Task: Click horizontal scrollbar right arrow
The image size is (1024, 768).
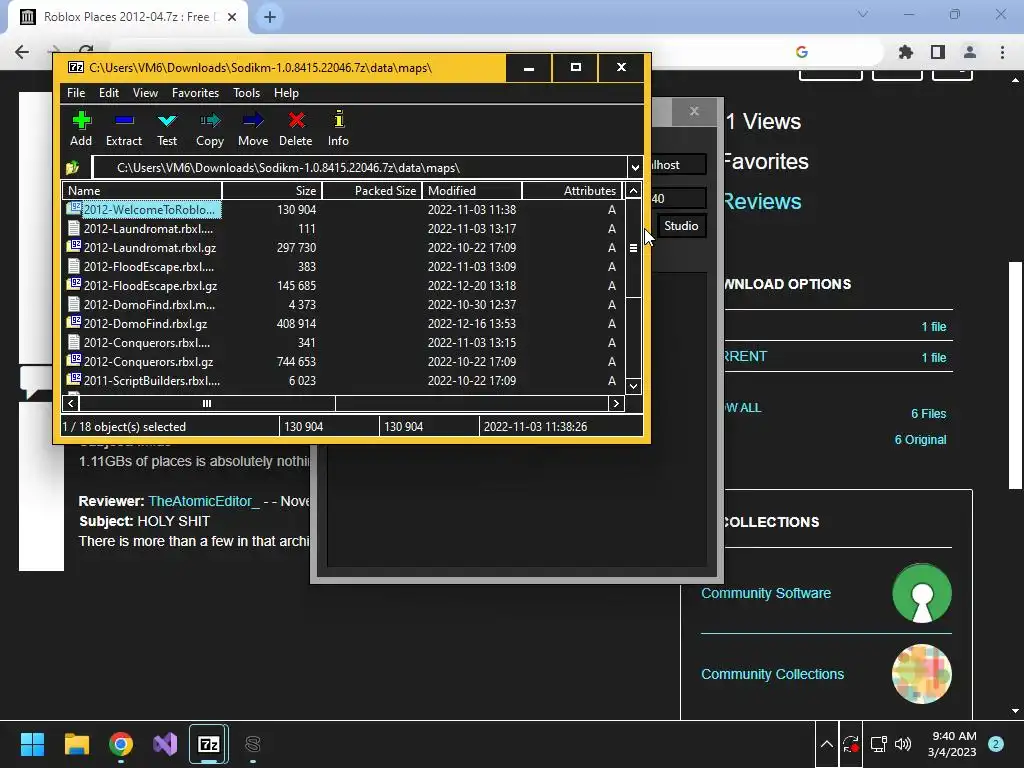Action: [616, 404]
